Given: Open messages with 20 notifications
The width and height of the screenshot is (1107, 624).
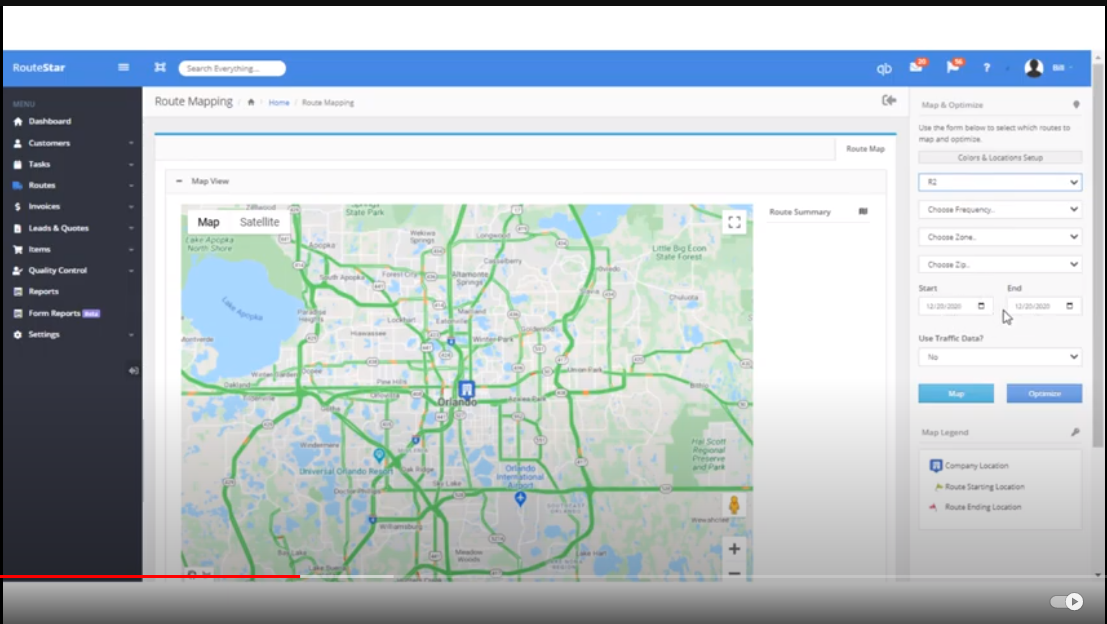Looking at the screenshot, I should [915, 66].
